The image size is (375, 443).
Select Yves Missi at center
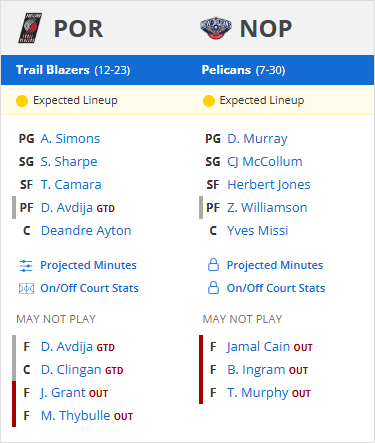pyautogui.click(x=257, y=231)
